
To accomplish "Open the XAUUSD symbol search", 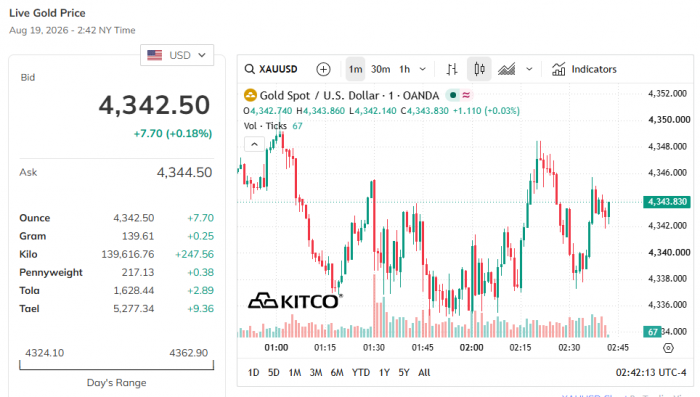I will [x=271, y=69].
